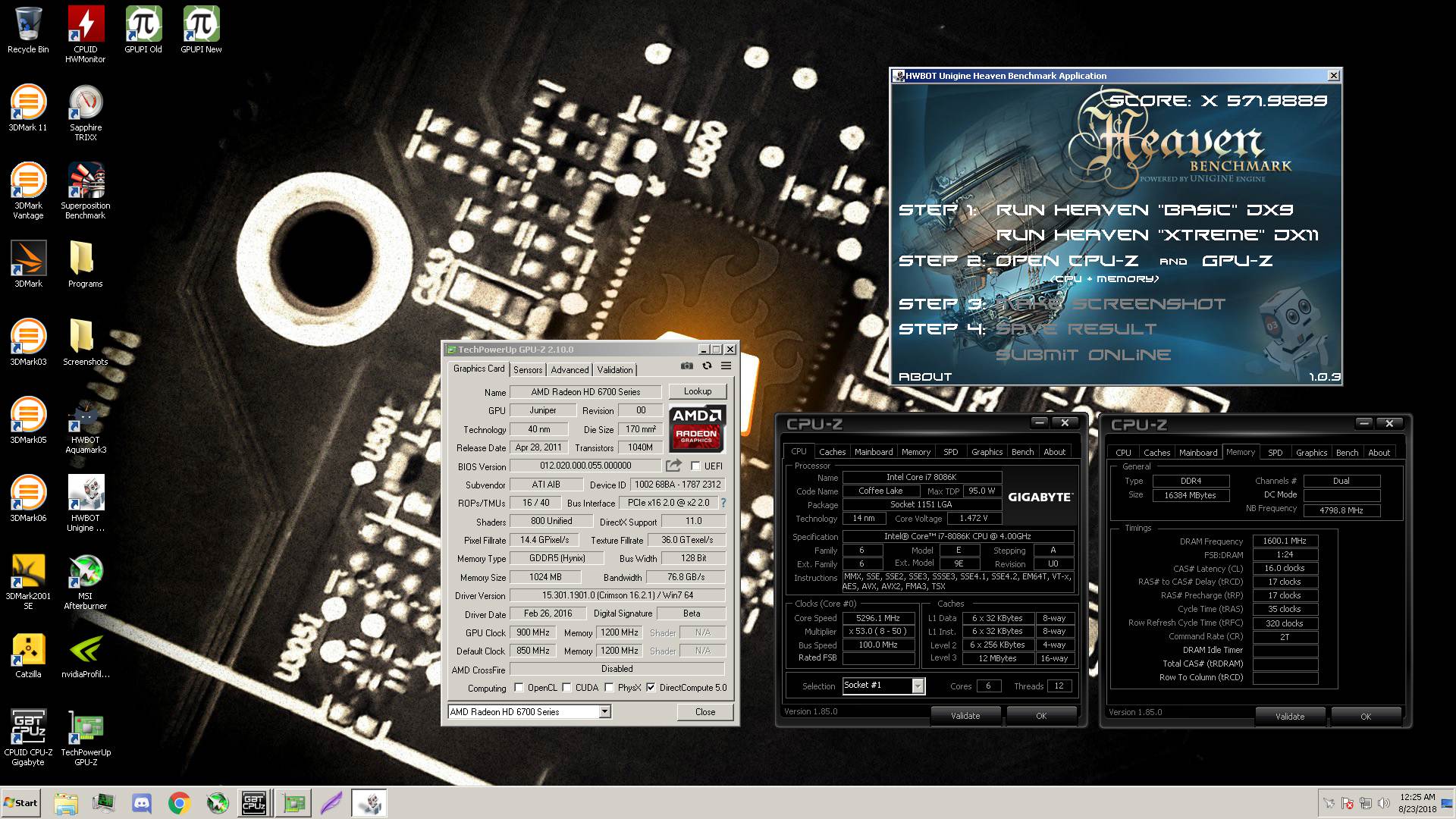Screen dimensions: 1456x819
Task: Click the Bus Interface question mark icon
Action: pyautogui.click(x=723, y=503)
